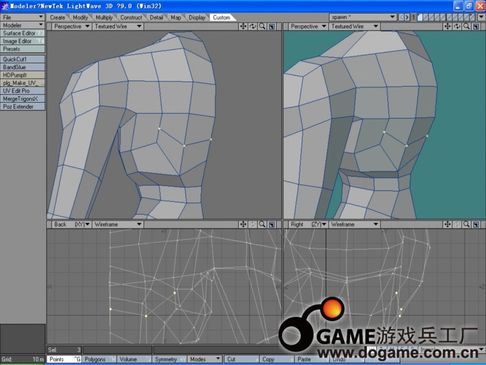Switch to the Modify tab

coord(80,17)
